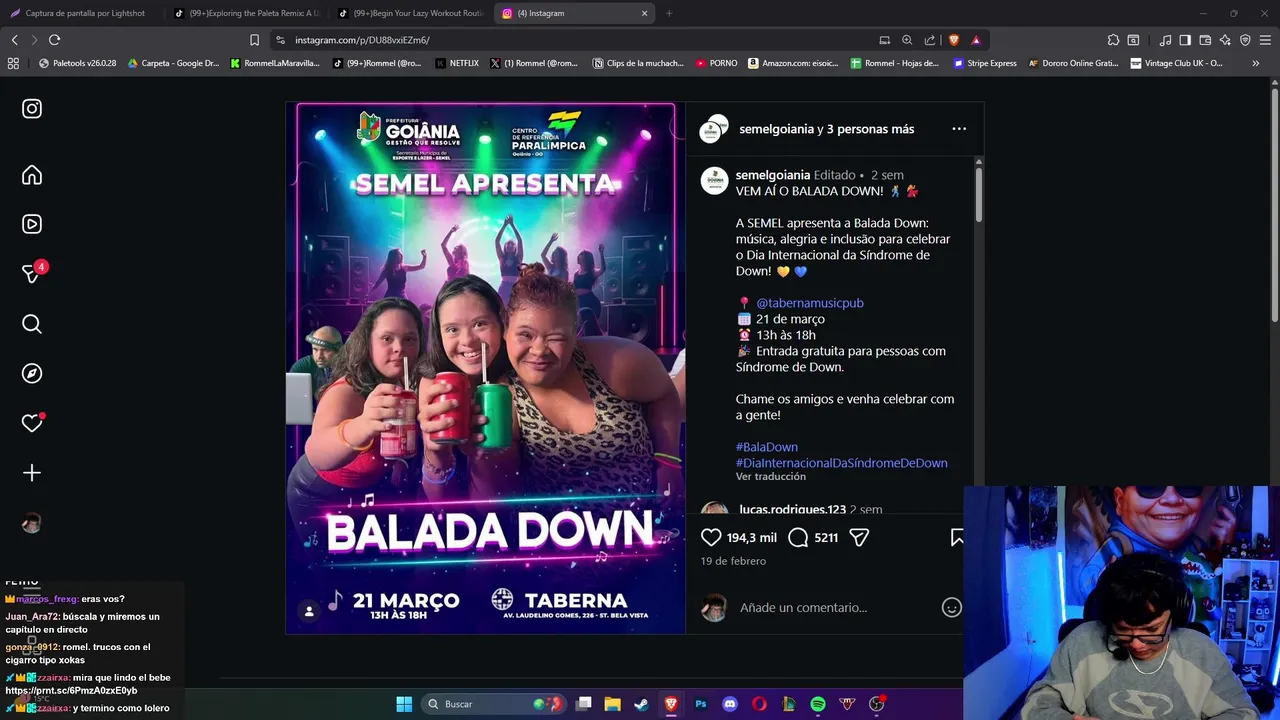1280x720 pixels.
Task: Like the post with the heart icon
Action: point(711,537)
